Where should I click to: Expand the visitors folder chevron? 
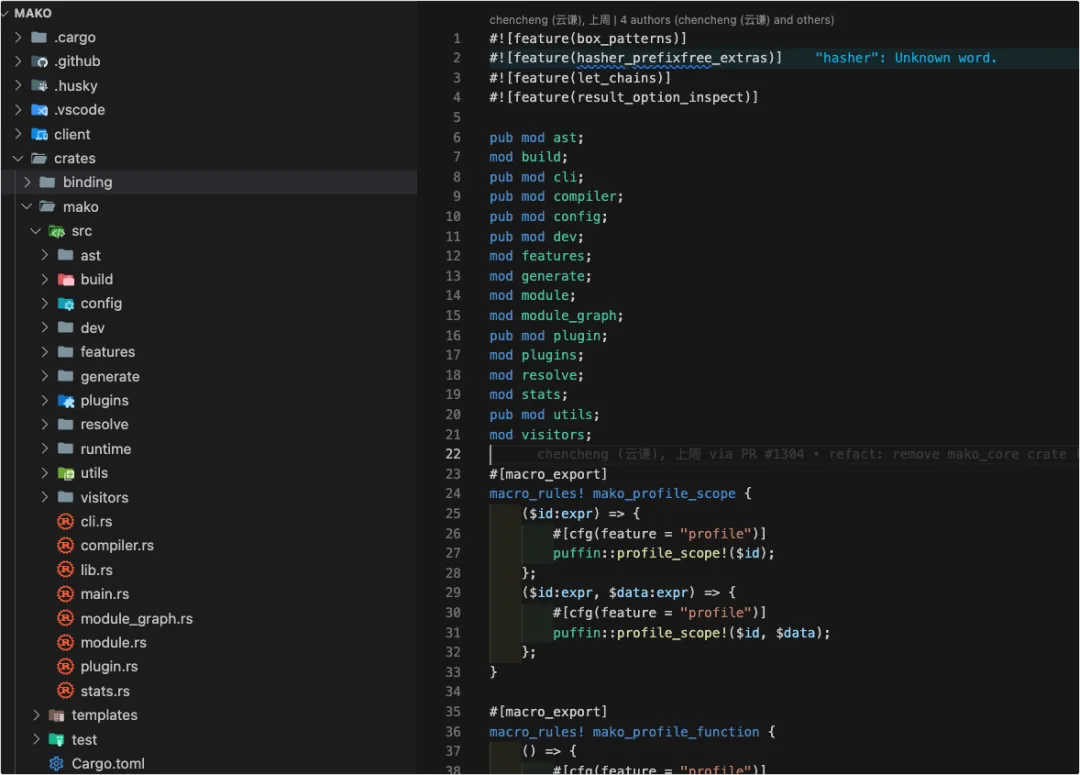pyautogui.click(x=44, y=497)
